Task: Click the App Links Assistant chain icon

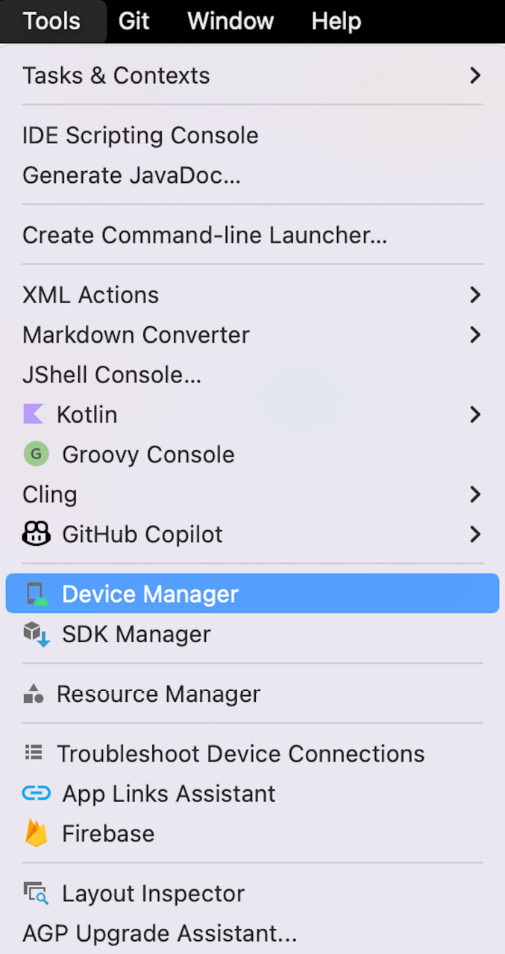Action: coord(36,793)
